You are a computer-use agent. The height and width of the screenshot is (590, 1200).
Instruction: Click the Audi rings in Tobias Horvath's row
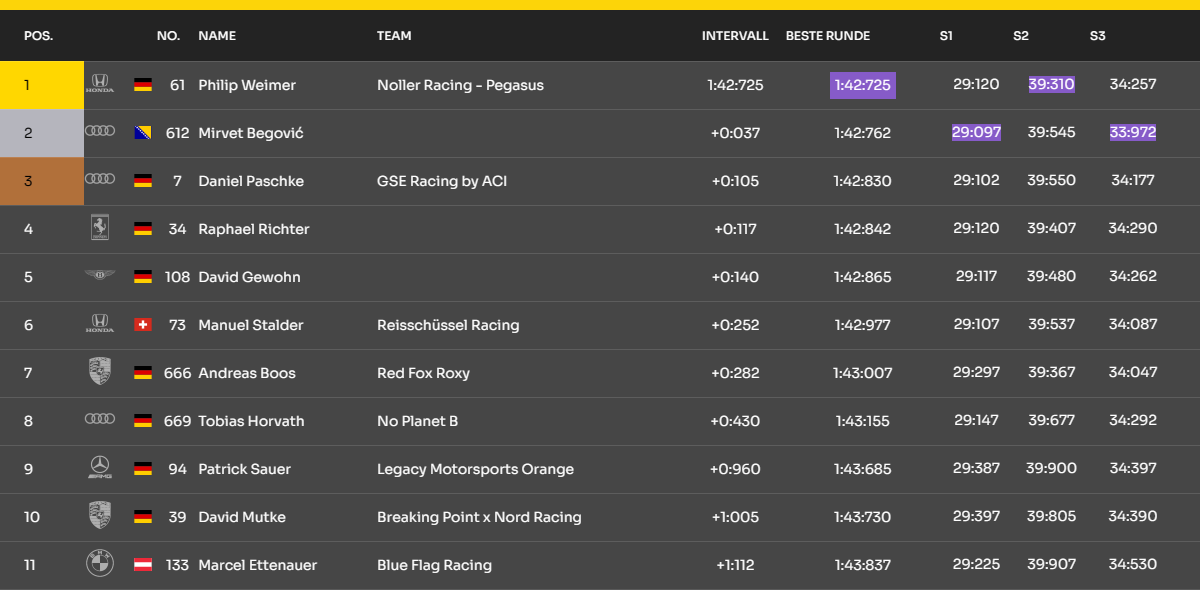[99, 420]
